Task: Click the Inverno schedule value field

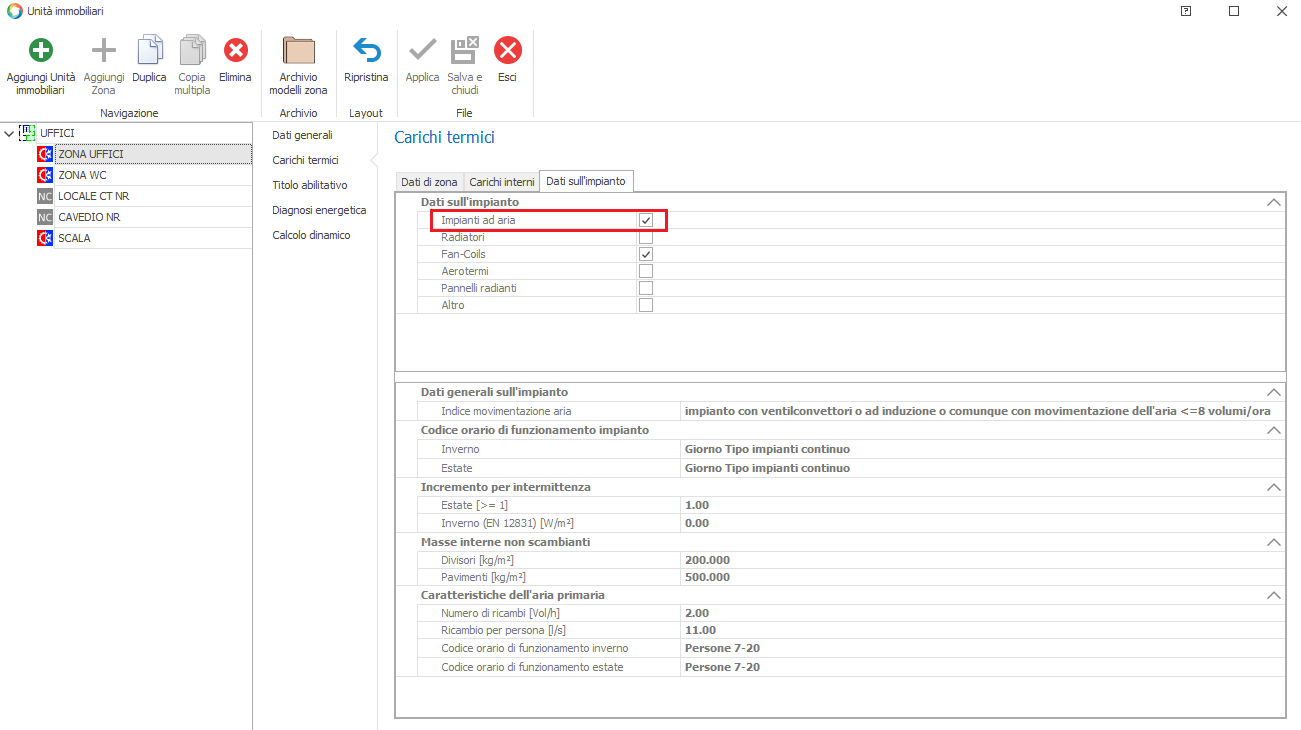Action: click(980, 449)
